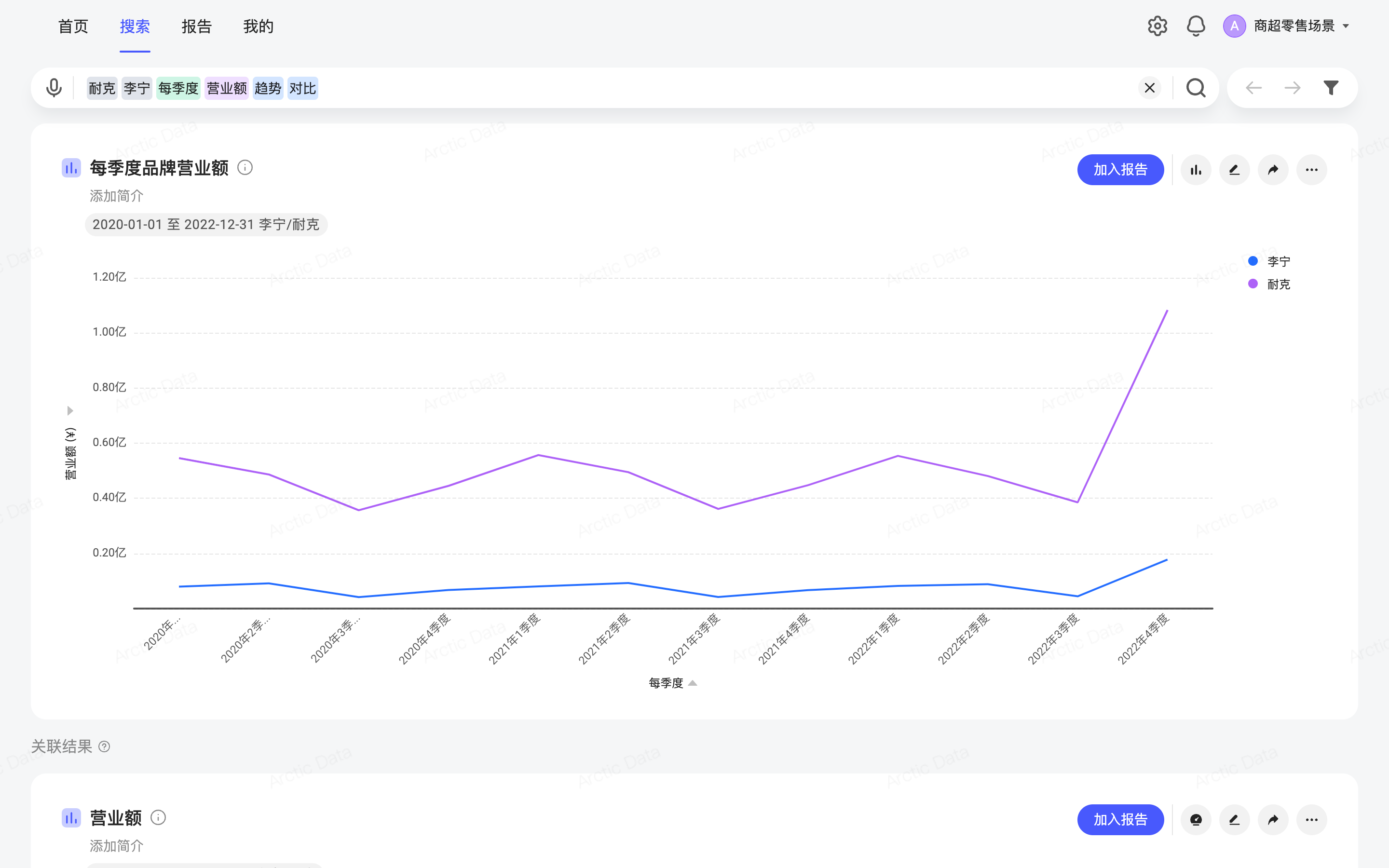Share the 每季度品牌营业额 chart
This screenshot has height=868, width=1389.
click(1273, 170)
